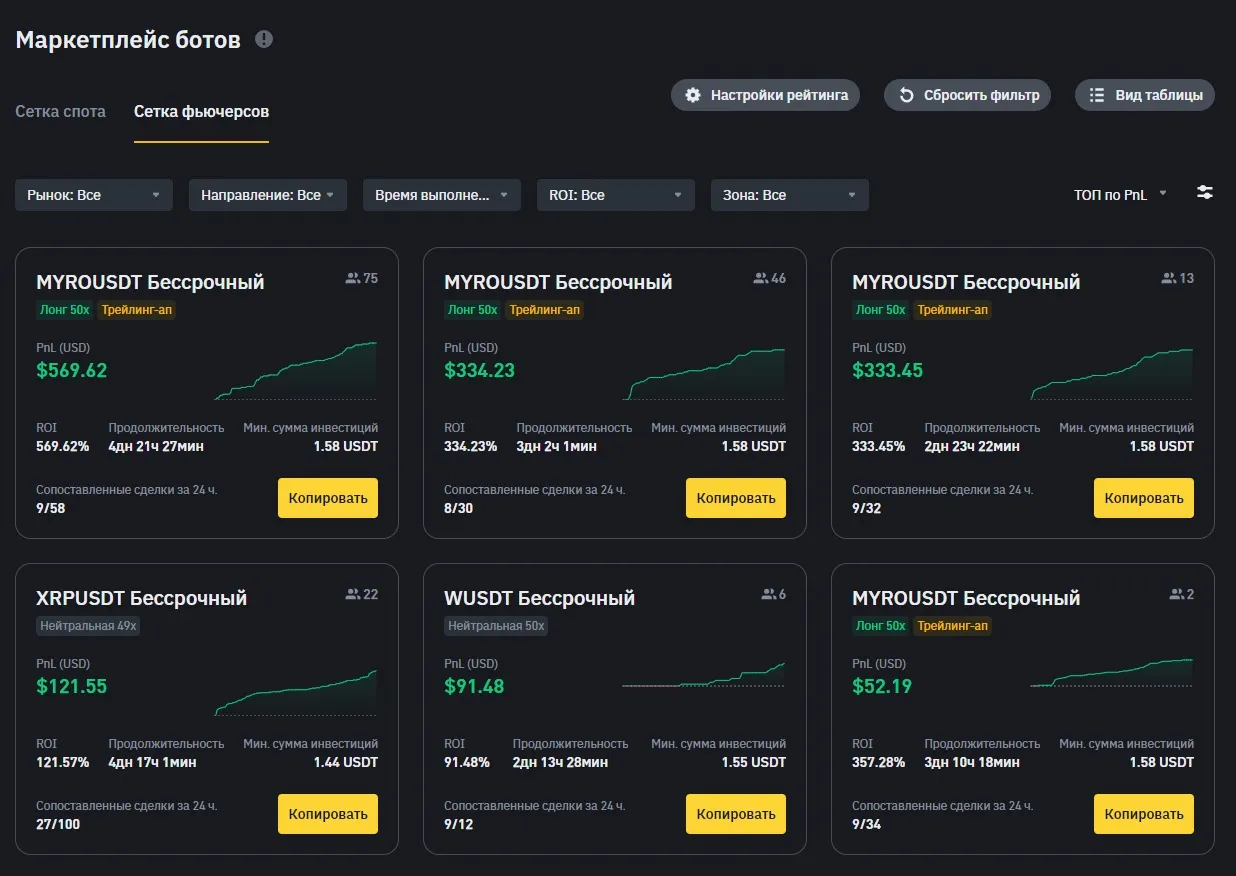Viewport: 1236px width, 876px height.
Task: Copy the XRPUSDT bot with Копировать
Action: click(328, 814)
